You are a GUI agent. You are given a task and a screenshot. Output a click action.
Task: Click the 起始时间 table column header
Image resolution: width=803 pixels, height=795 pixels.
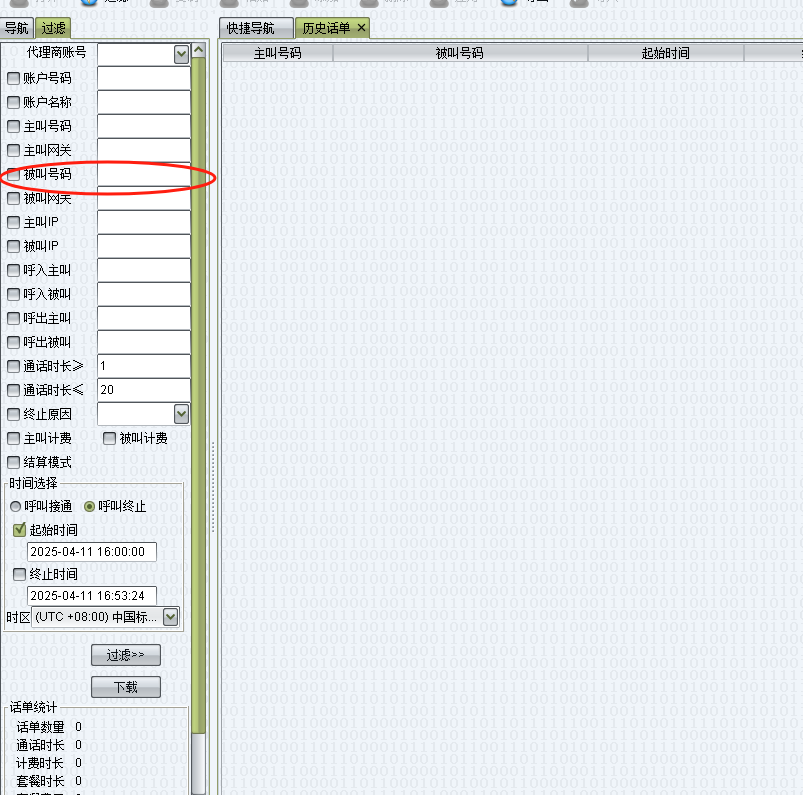tap(665, 53)
